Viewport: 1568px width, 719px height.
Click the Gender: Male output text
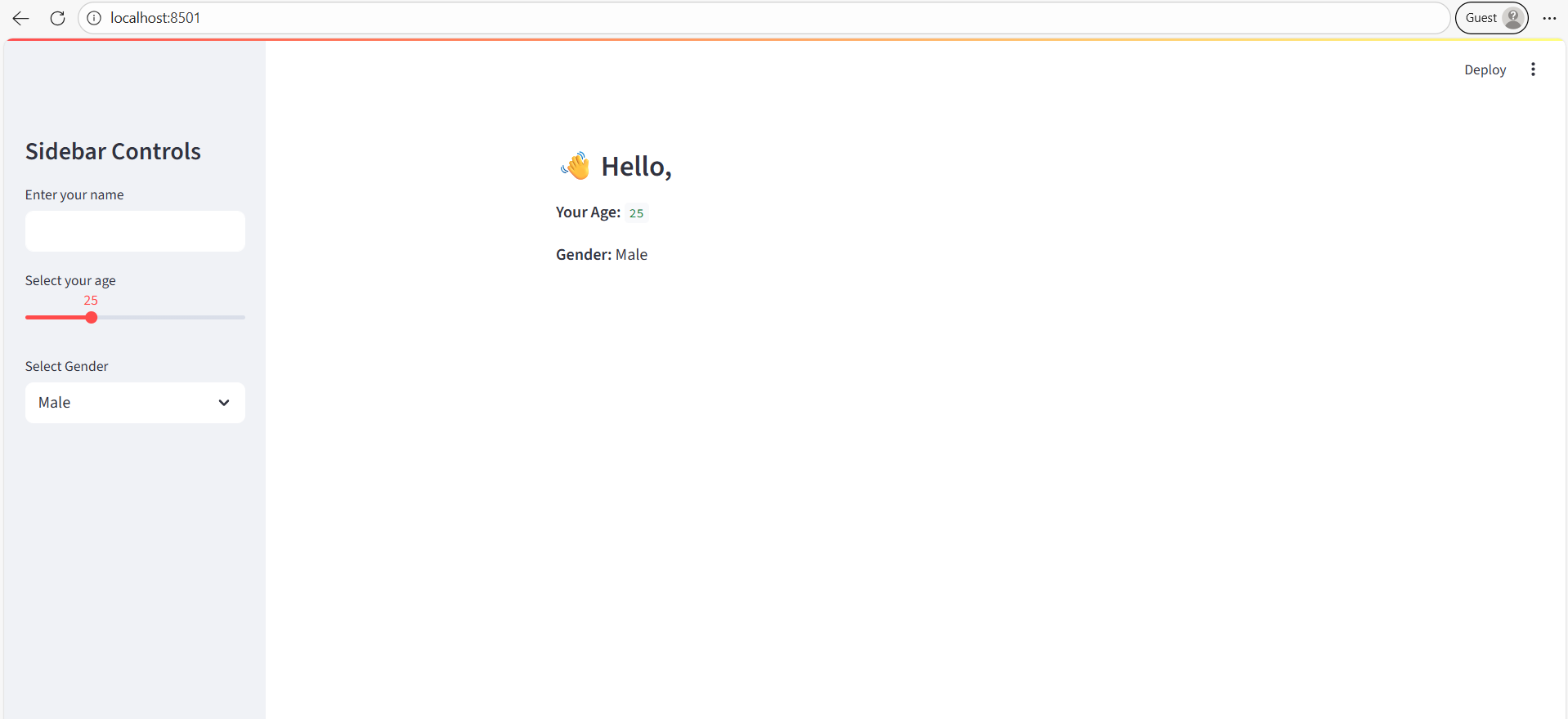tap(602, 255)
